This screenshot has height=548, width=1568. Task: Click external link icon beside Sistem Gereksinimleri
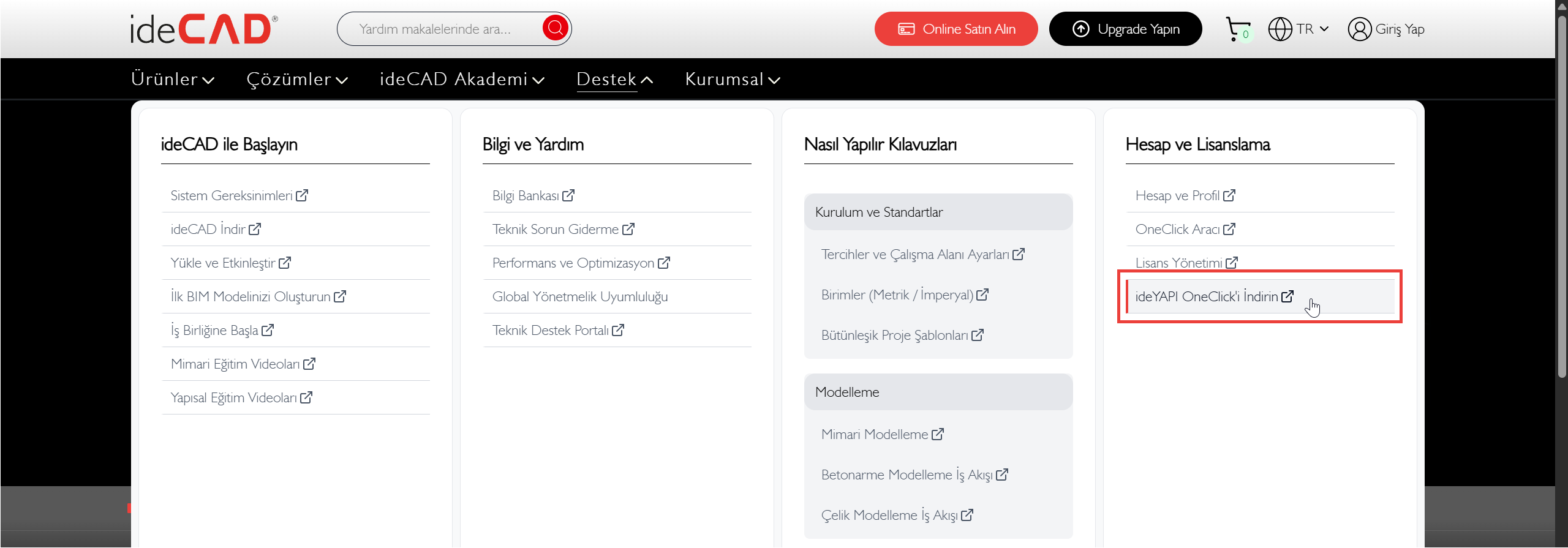[x=302, y=195]
